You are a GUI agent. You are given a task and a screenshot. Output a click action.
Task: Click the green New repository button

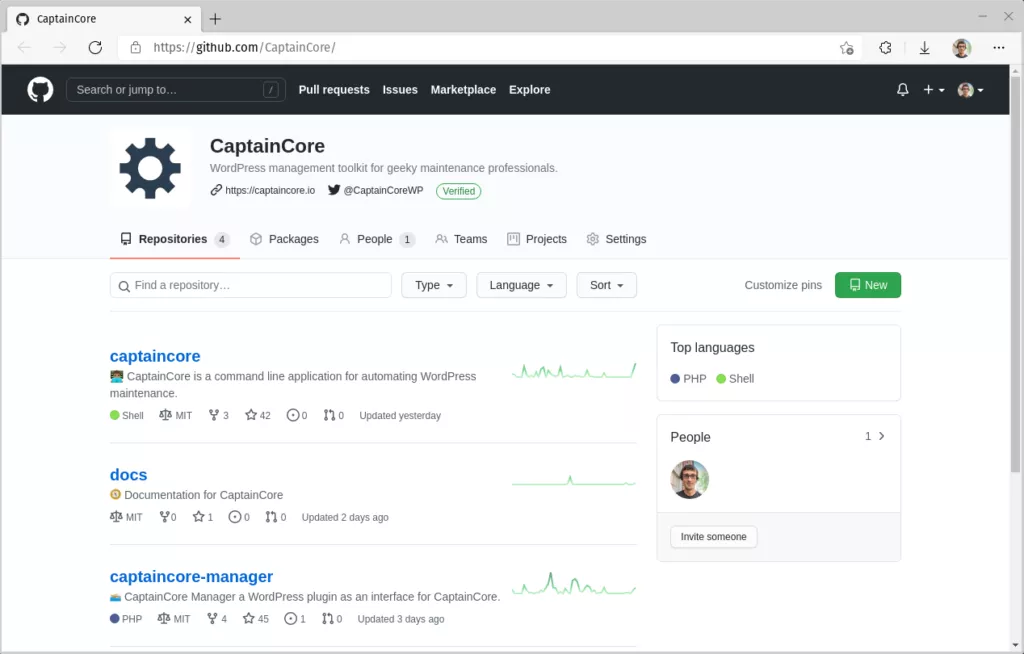pyautogui.click(x=867, y=285)
